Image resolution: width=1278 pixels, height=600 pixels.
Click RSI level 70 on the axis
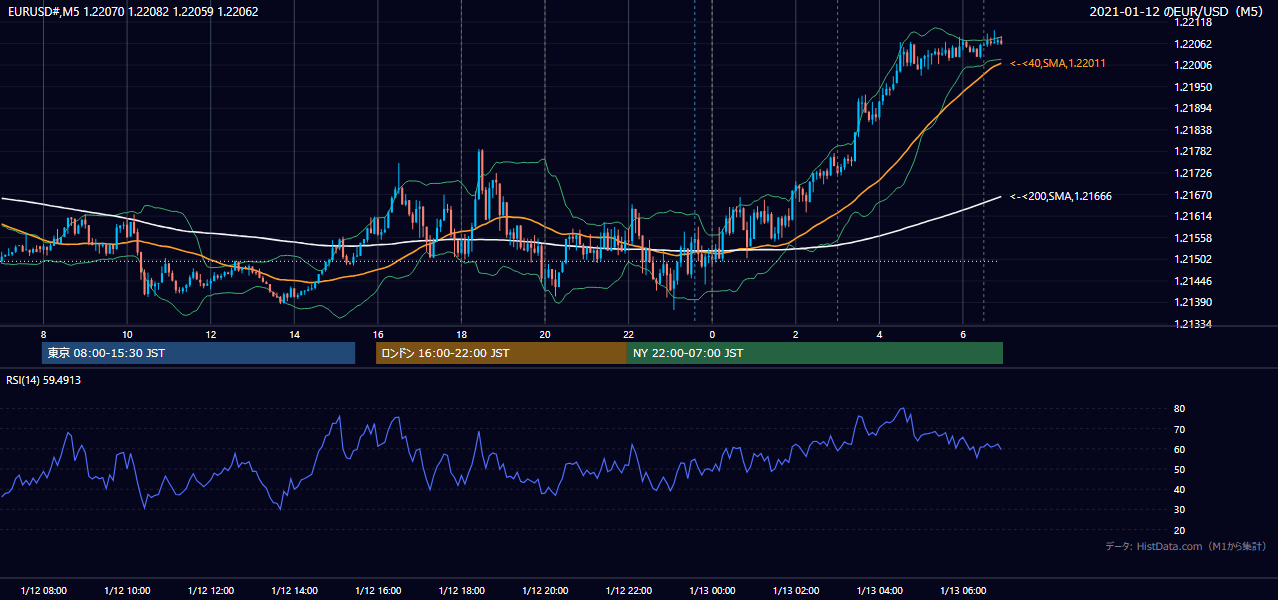(x=1179, y=429)
